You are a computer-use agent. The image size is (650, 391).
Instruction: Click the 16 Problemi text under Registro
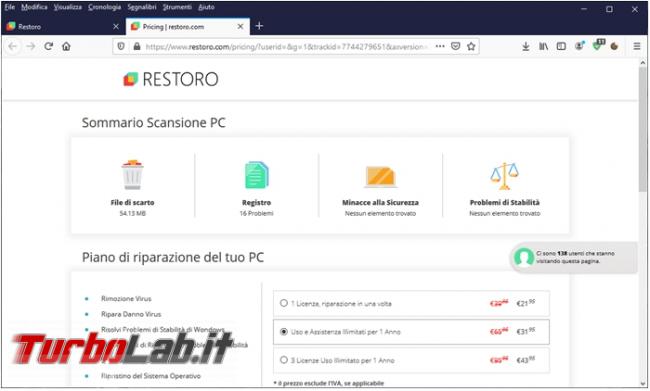(256, 214)
